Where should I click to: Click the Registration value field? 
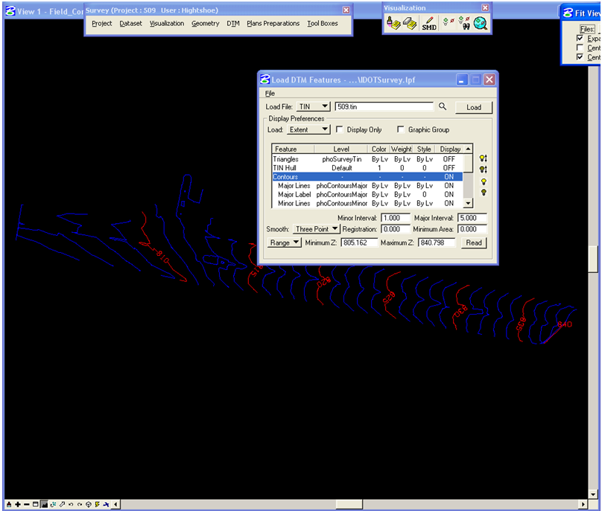(x=395, y=229)
